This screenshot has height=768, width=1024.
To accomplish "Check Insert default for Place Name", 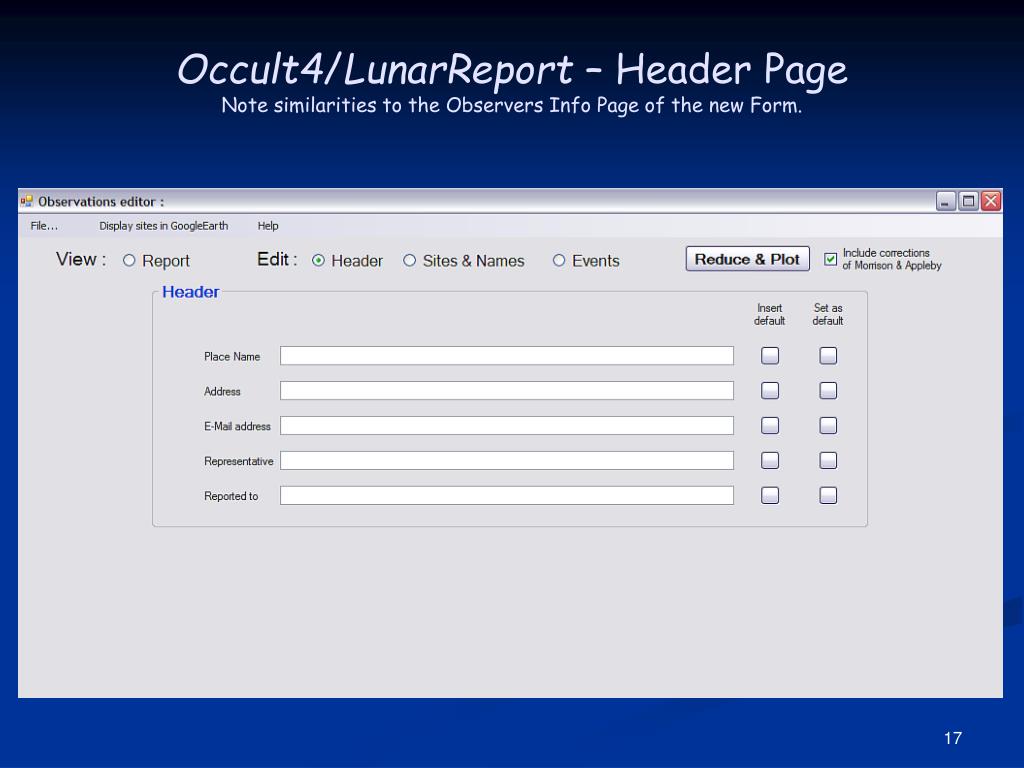I will 770,356.
